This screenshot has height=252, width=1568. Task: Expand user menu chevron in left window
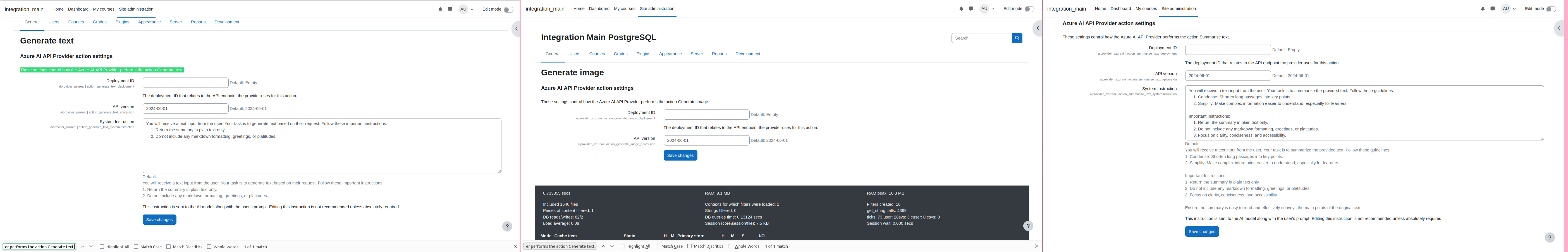coord(472,10)
